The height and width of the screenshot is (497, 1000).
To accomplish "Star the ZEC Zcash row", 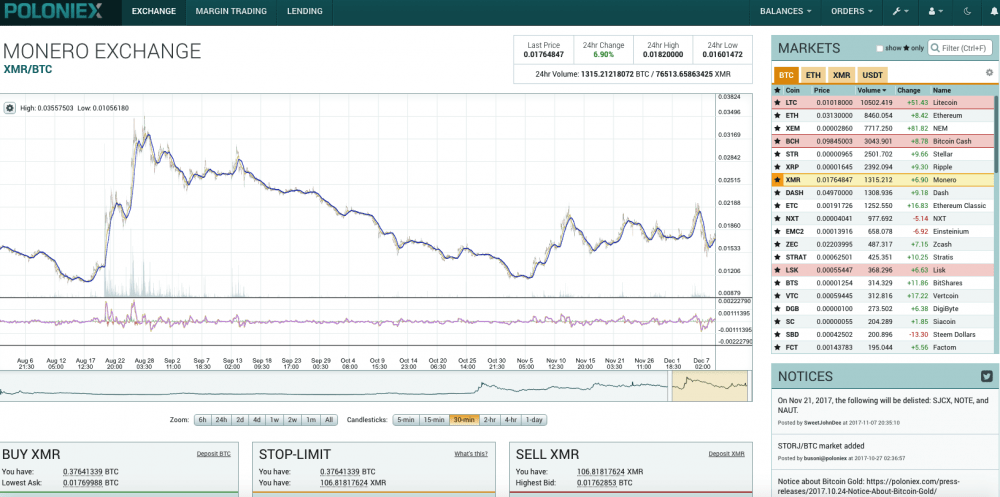I will coord(777,244).
